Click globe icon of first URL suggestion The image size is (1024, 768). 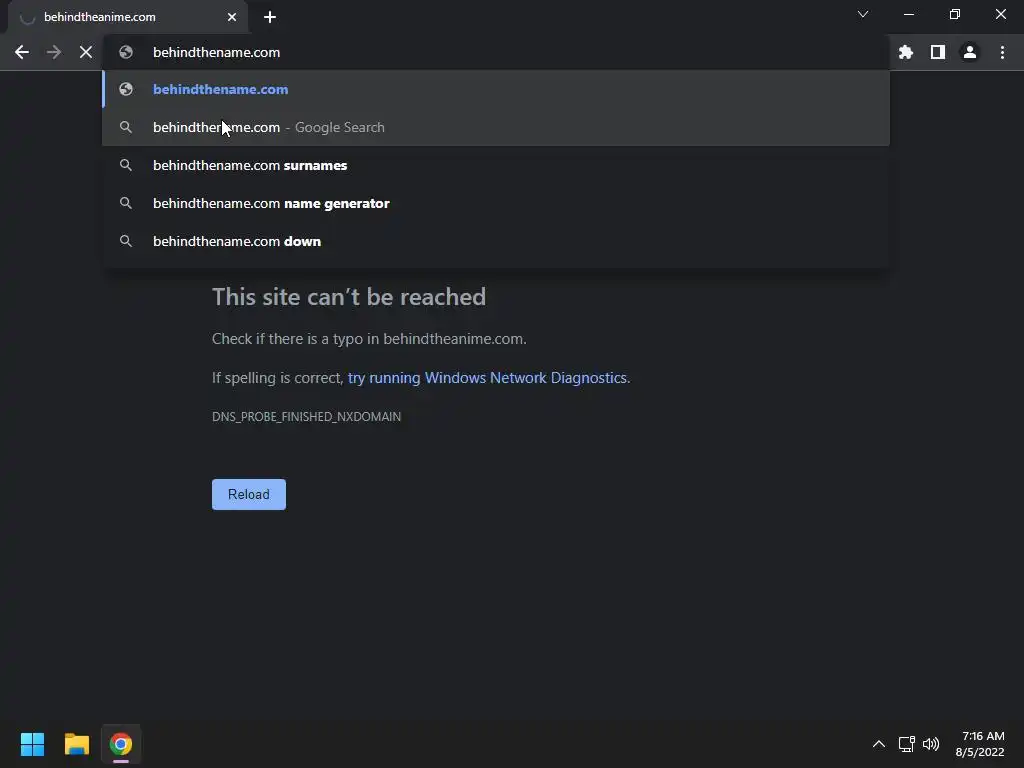coord(126,89)
